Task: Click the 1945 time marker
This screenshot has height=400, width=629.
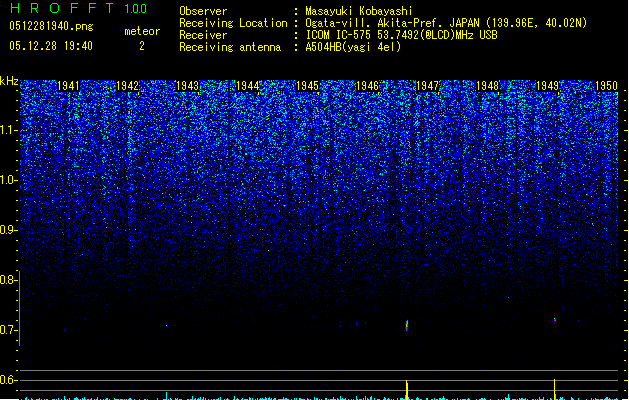Action: [x=307, y=86]
